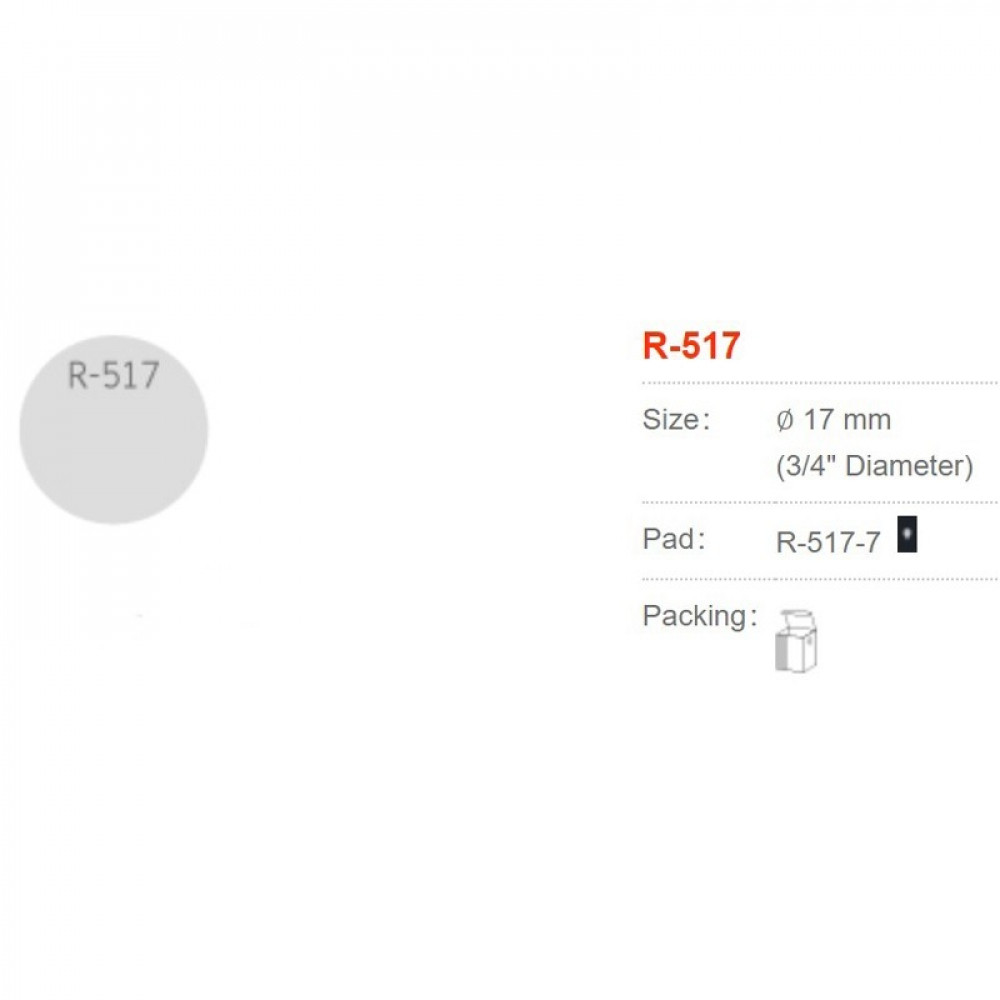The width and height of the screenshot is (1000, 1000).
Task: Open the R-517-7 pad code
Action: coord(828,542)
